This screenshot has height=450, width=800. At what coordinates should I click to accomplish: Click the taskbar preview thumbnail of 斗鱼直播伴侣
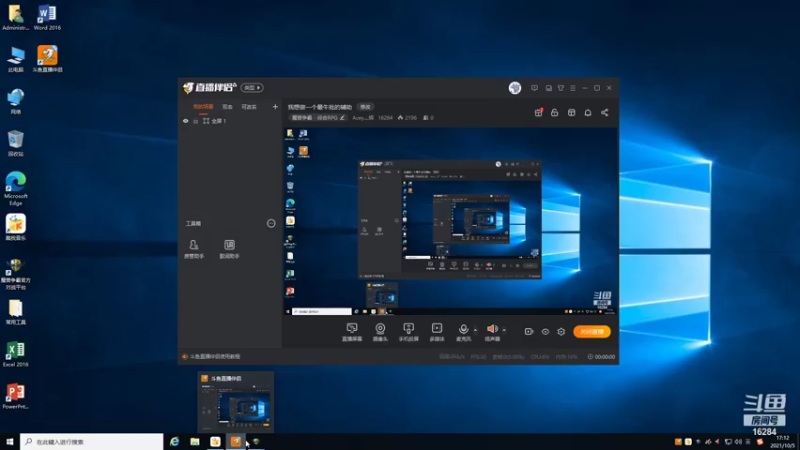coord(236,402)
